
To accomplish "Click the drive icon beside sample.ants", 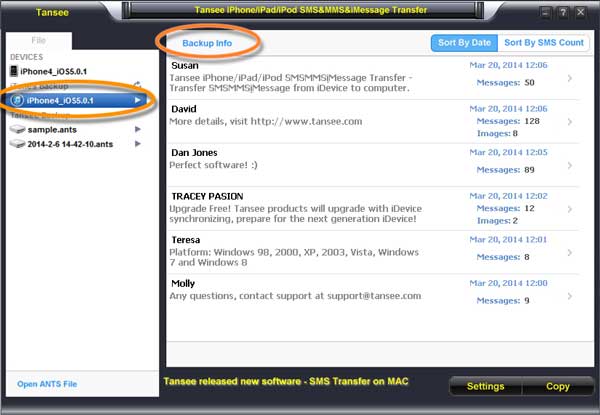I will tap(18, 129).
